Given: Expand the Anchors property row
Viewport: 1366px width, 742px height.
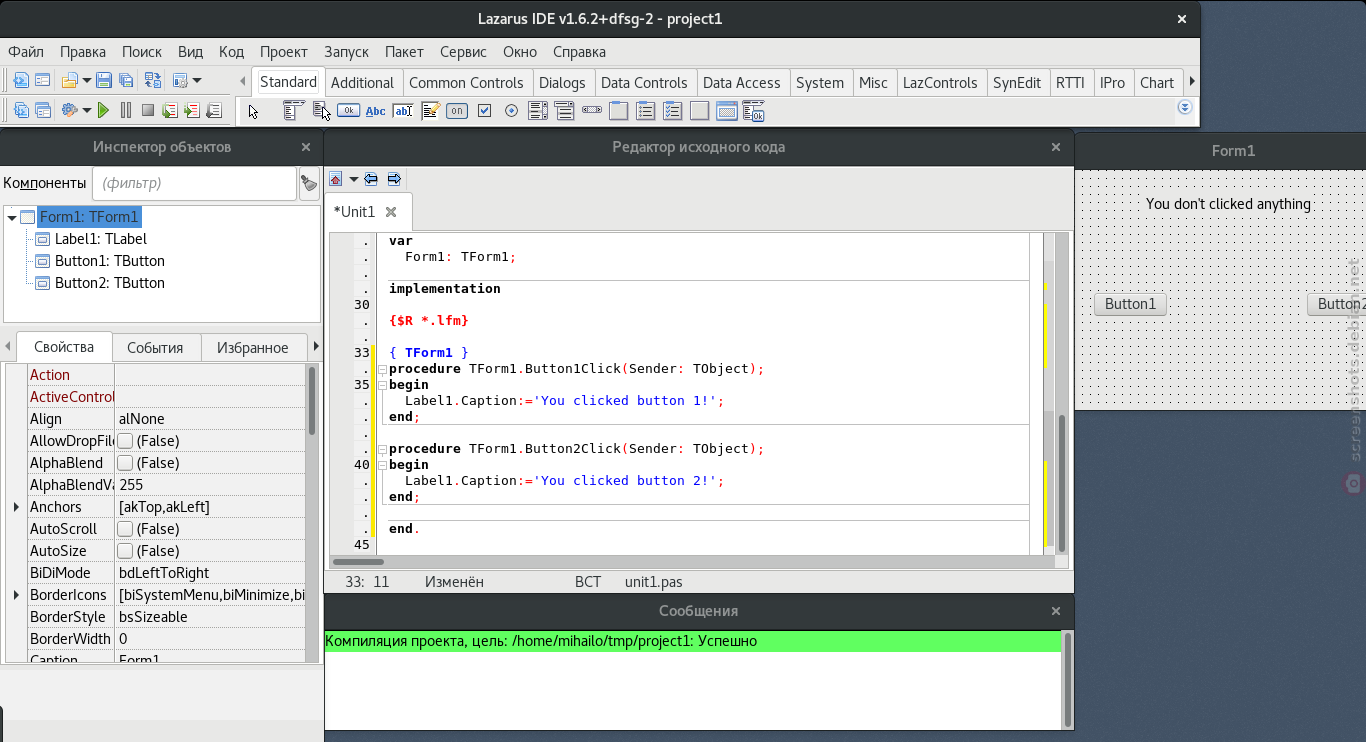Looking at the screenshot, I should [17, 507].
